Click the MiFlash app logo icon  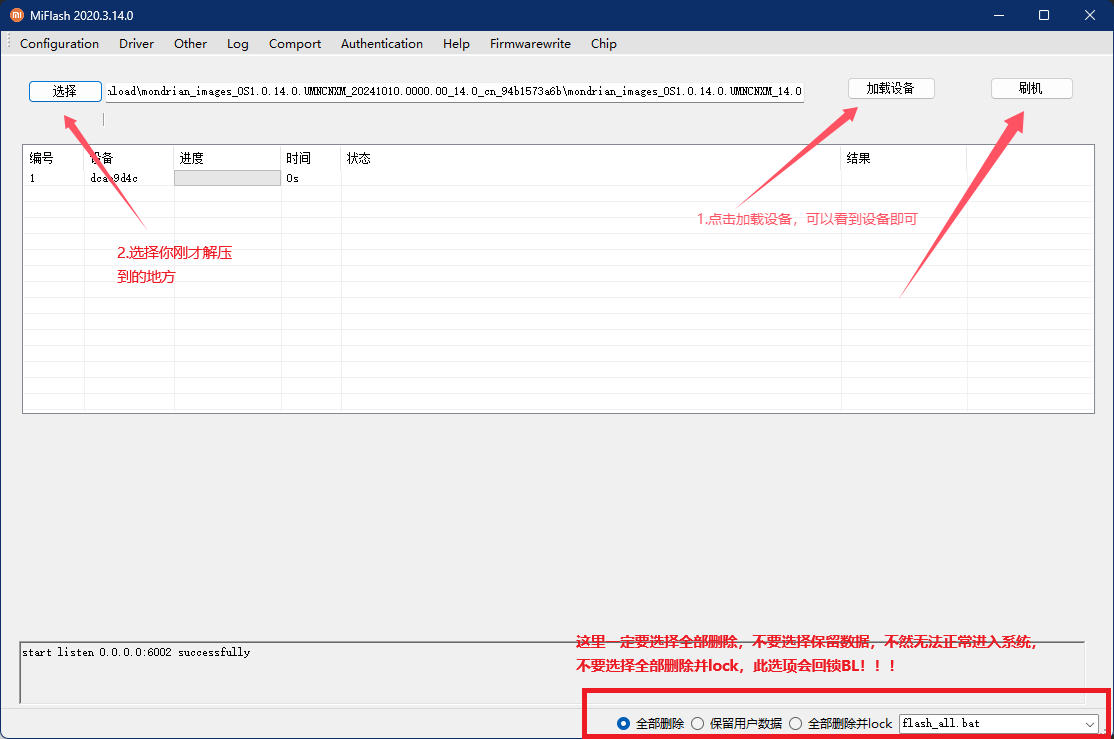[16, 15]
